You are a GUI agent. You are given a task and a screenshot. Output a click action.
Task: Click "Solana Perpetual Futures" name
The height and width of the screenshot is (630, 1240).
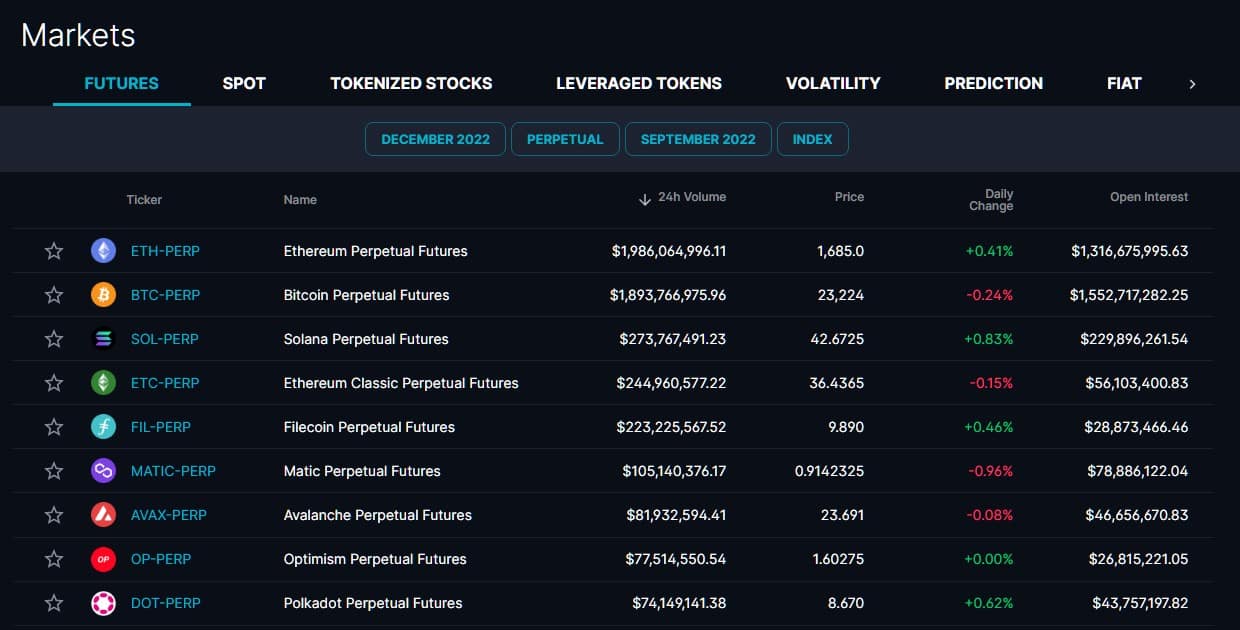pos(366,339)
